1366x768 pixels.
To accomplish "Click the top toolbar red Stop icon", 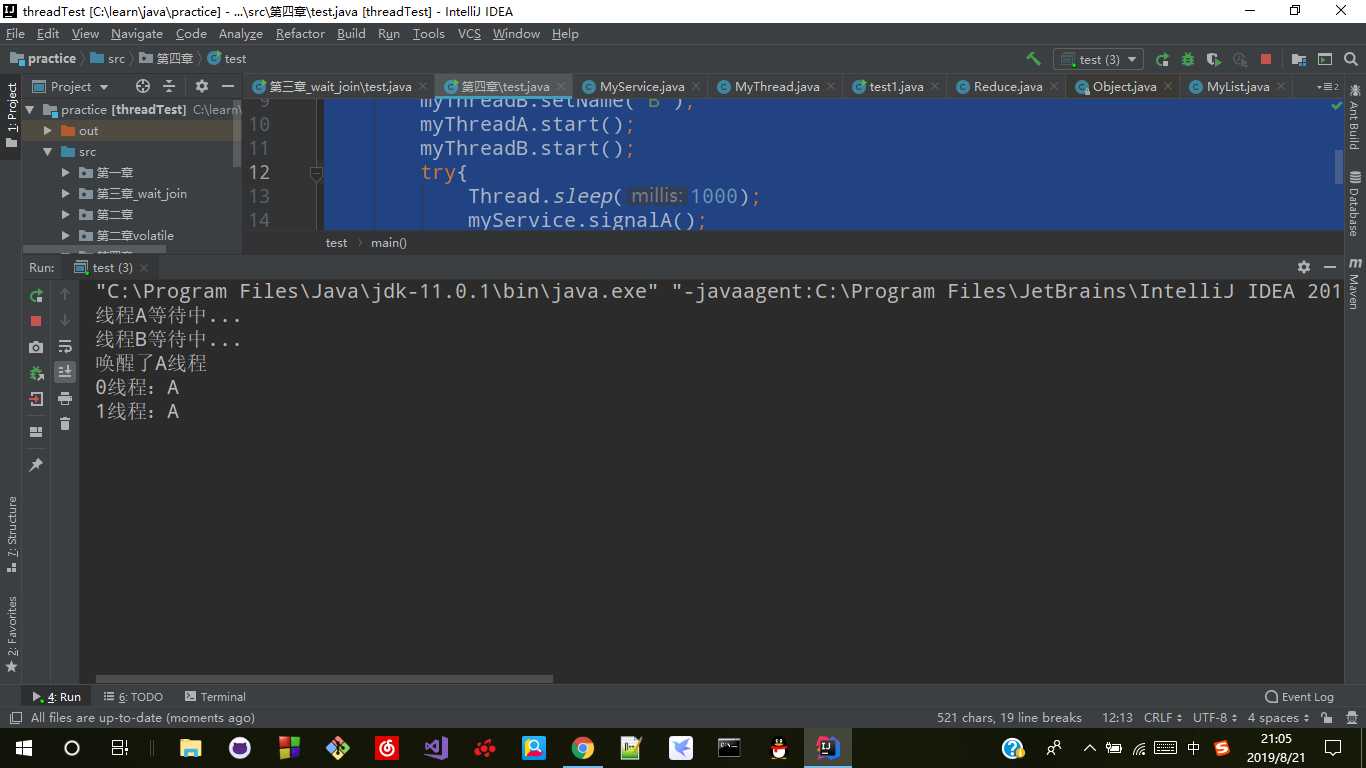I will [1266, 59].
